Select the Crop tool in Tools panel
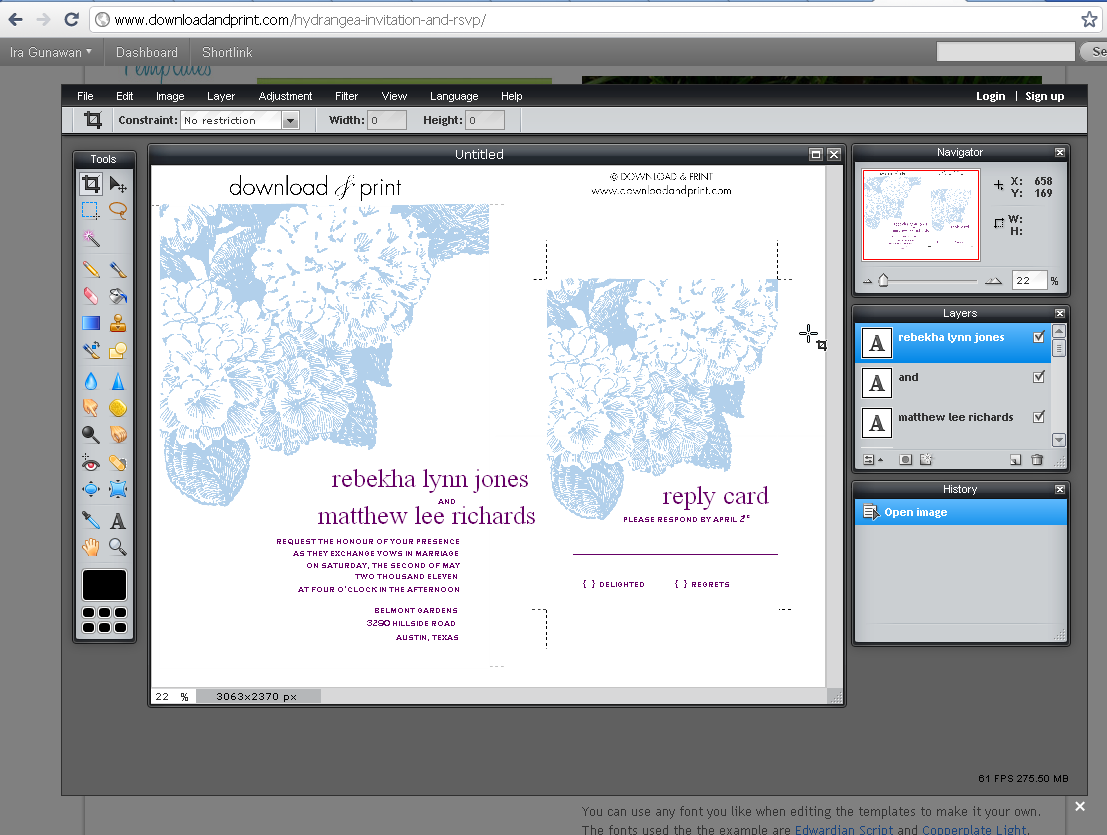Screen dimensions: 1107x835 90,184
